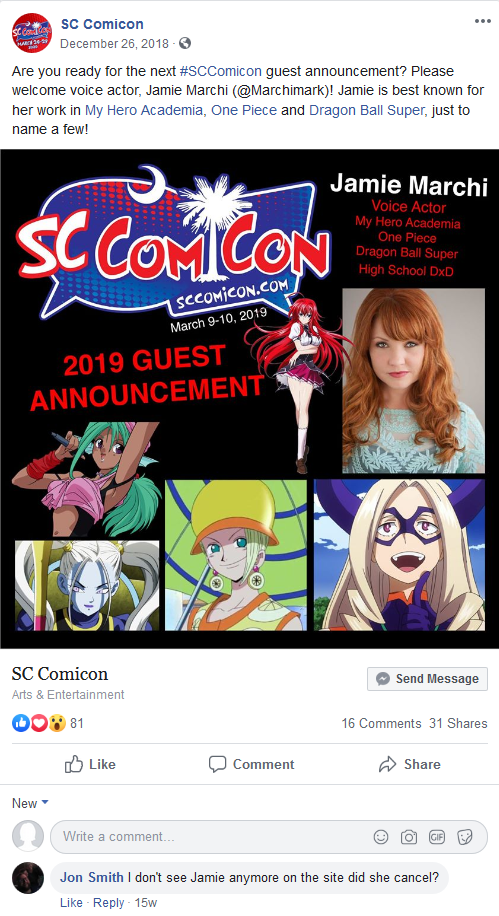Screen dimensions: 499x916
Task: Click the public globe privacy icon
Action: click(185, 43)
